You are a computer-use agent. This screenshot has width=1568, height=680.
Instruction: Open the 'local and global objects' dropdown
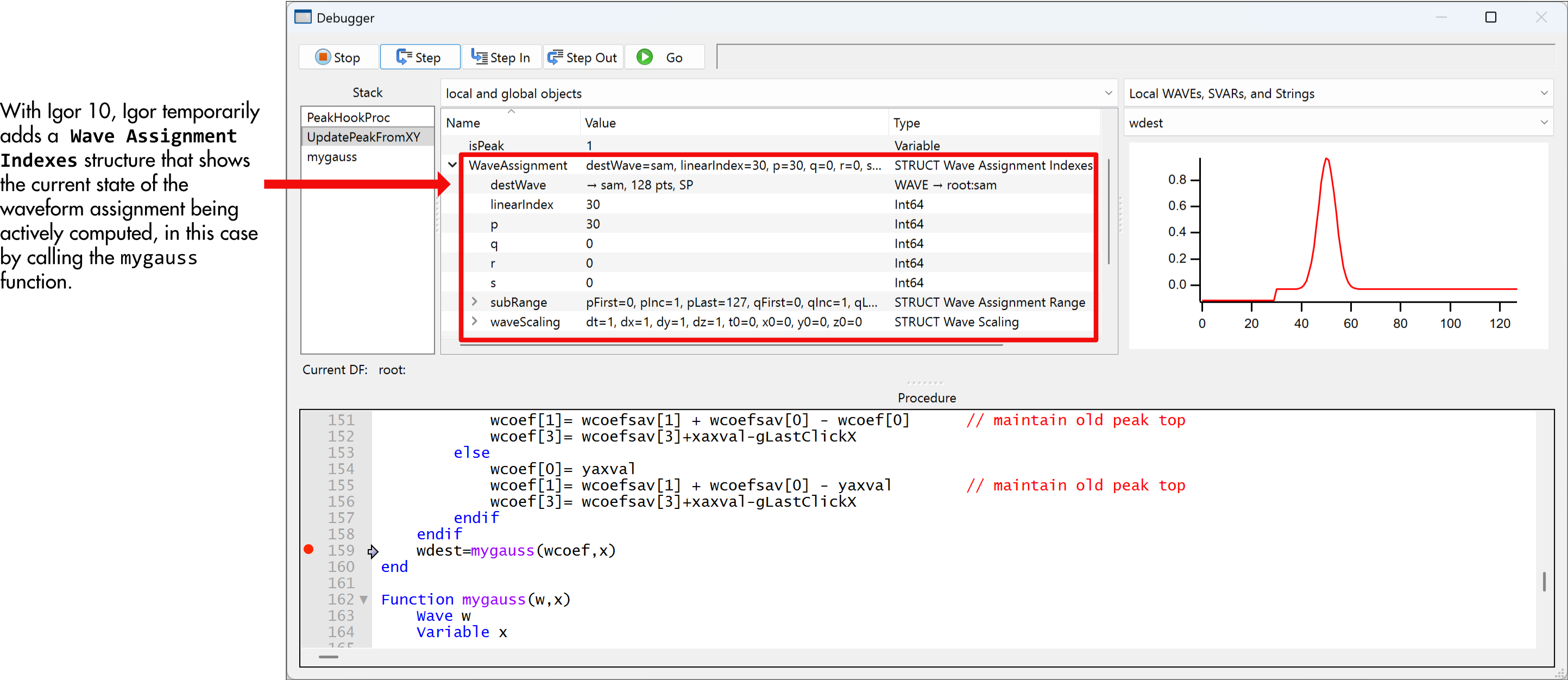1109,92
